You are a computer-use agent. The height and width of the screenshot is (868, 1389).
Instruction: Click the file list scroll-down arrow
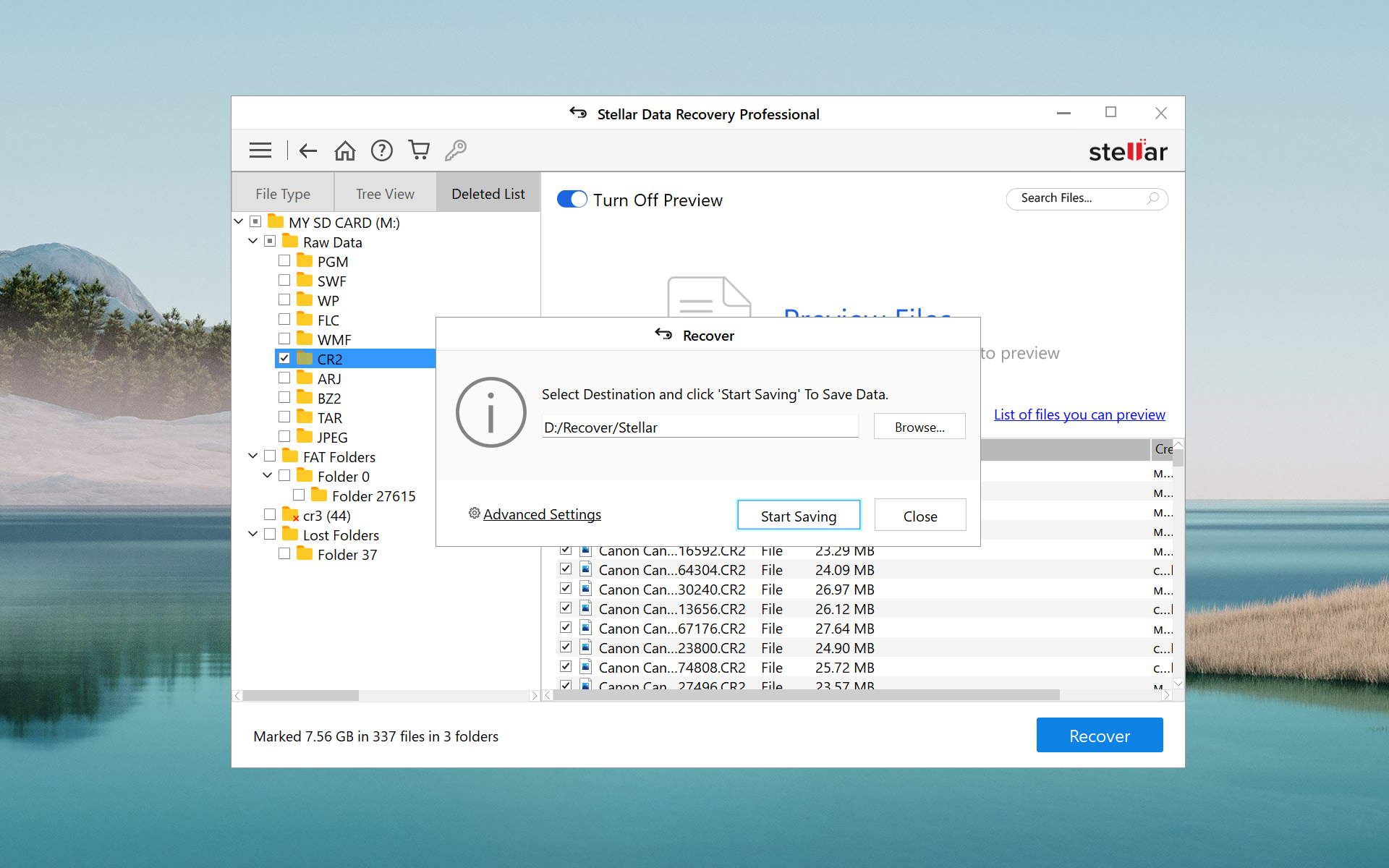click(1178, 684)
